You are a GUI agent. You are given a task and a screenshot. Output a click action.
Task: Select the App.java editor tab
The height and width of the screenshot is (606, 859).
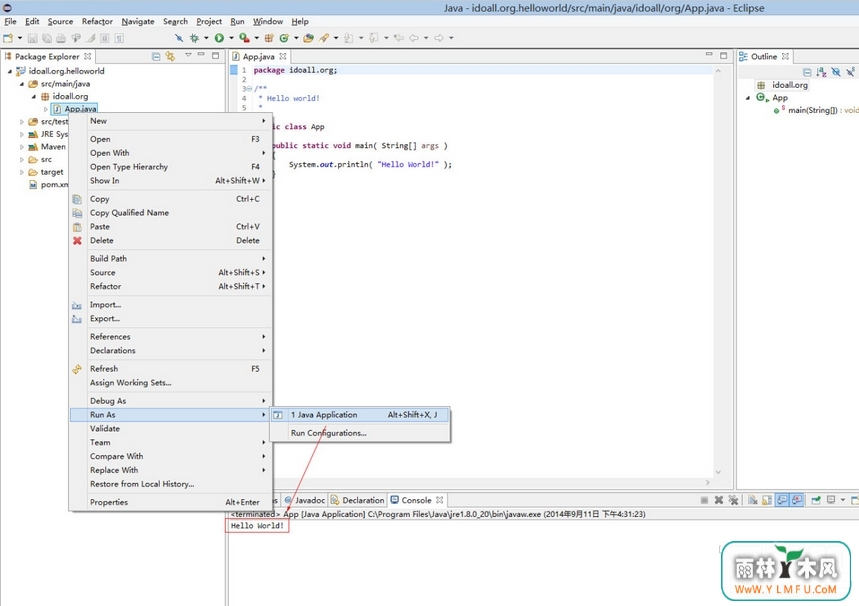coord(258,56)
